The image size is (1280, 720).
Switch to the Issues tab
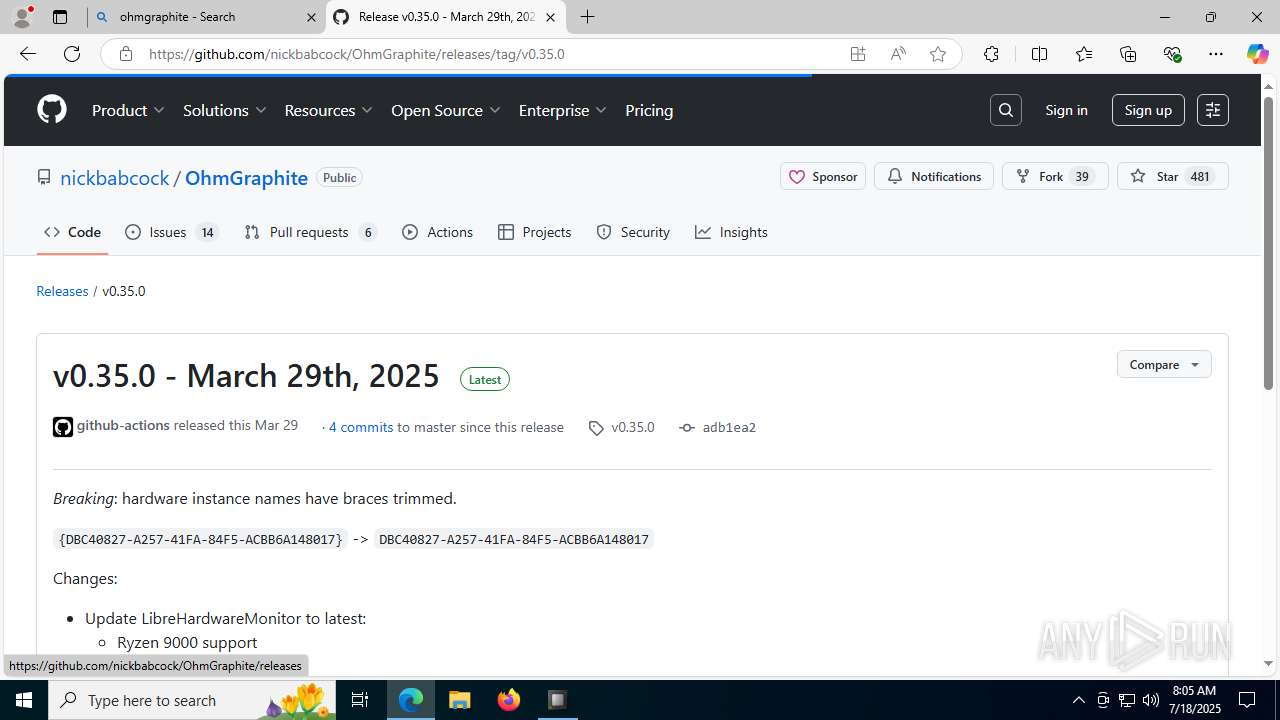click(x=171, y=232)
